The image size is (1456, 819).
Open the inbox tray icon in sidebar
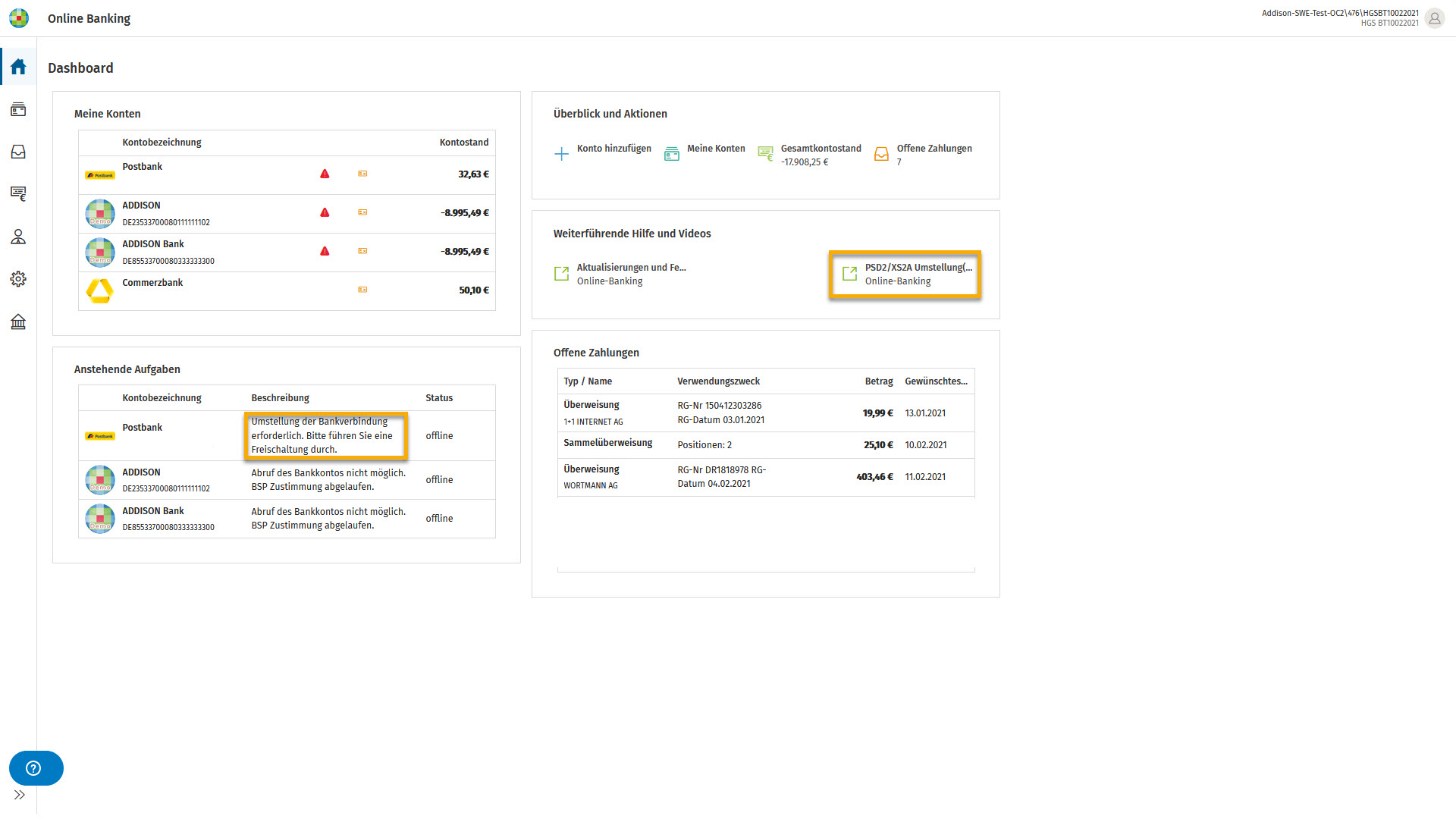18,152
